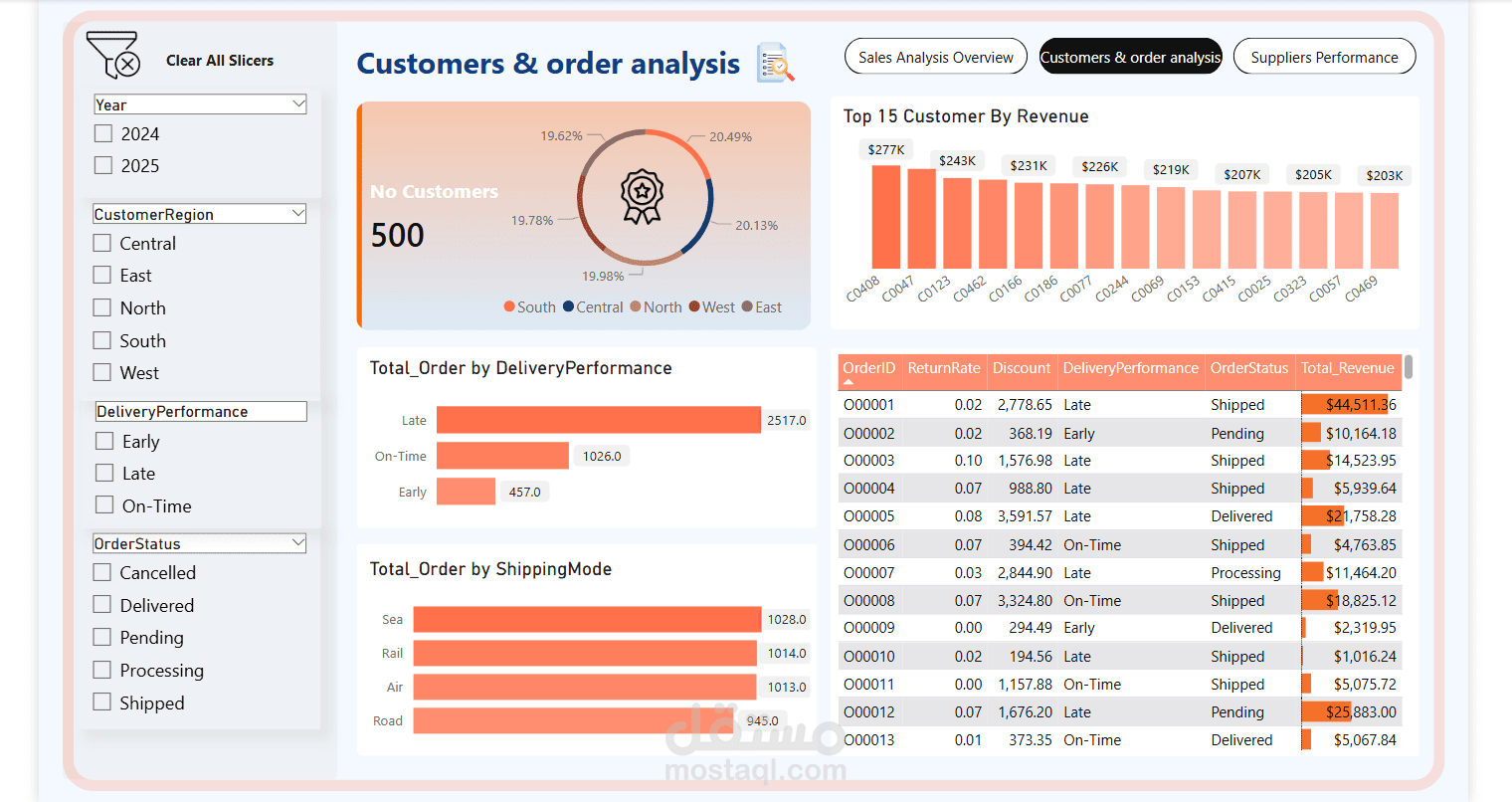Click the $277K data label
The image size is (1512, 802).
pyautogui.click(x=885, y=149)
